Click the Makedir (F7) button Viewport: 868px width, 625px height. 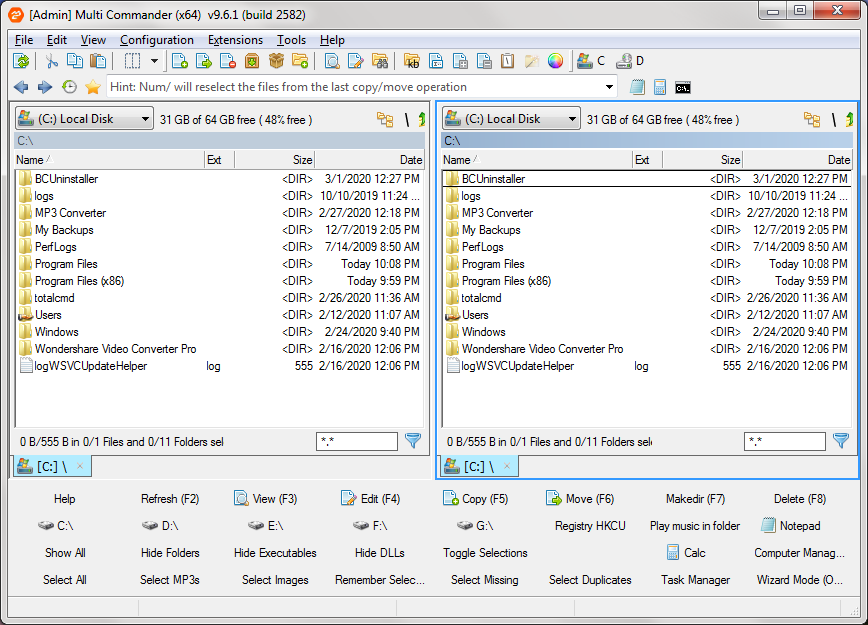(x=695, y=499)
